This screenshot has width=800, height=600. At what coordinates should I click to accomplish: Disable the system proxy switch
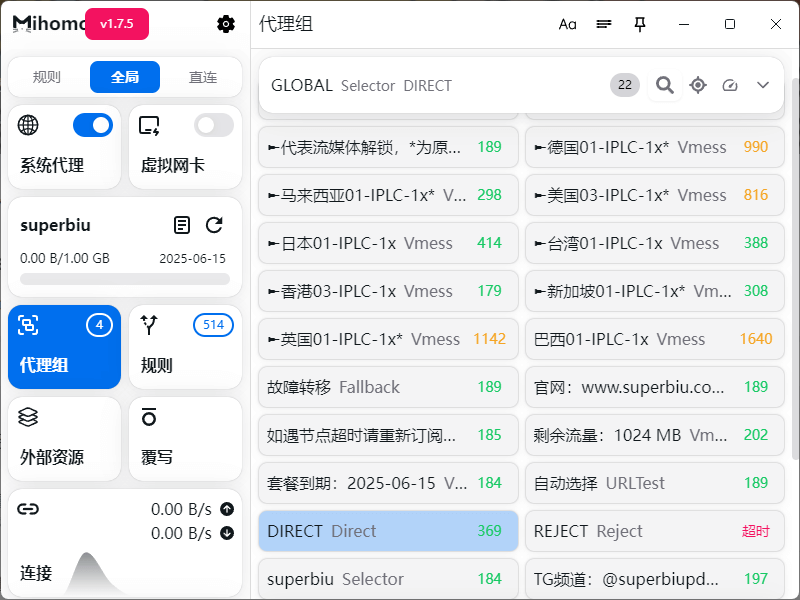(x=93, y=125)
